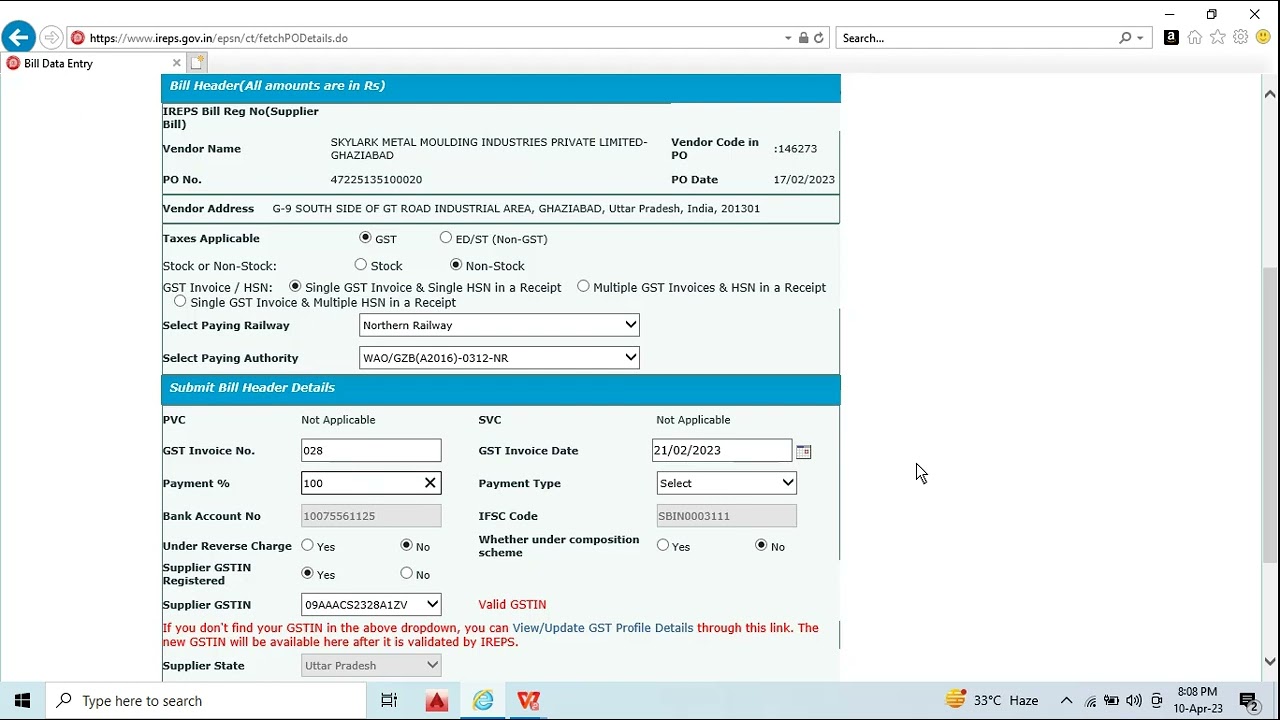Open Supplier GSTIN dropdown
The image size is (1280, 720).
pos(371,604)
